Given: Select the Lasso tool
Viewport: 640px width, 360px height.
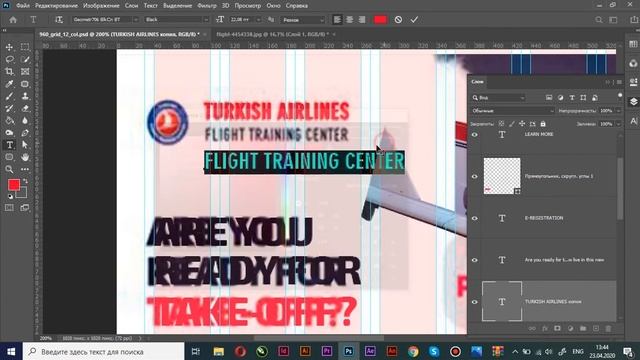Looking at the screenshot, I should click(9, 60).
